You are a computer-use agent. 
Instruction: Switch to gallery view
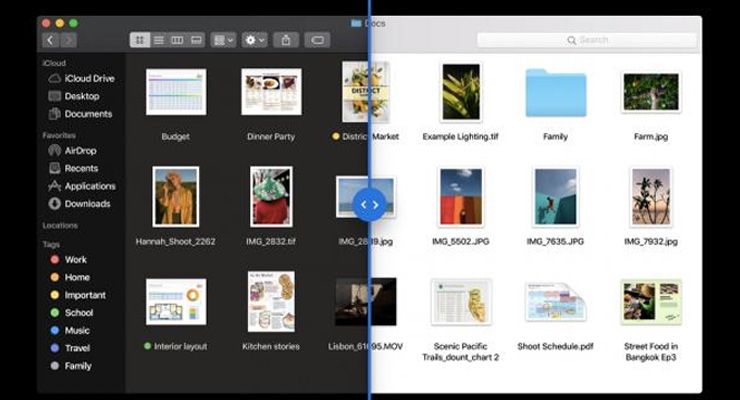[x=196, y=40]
